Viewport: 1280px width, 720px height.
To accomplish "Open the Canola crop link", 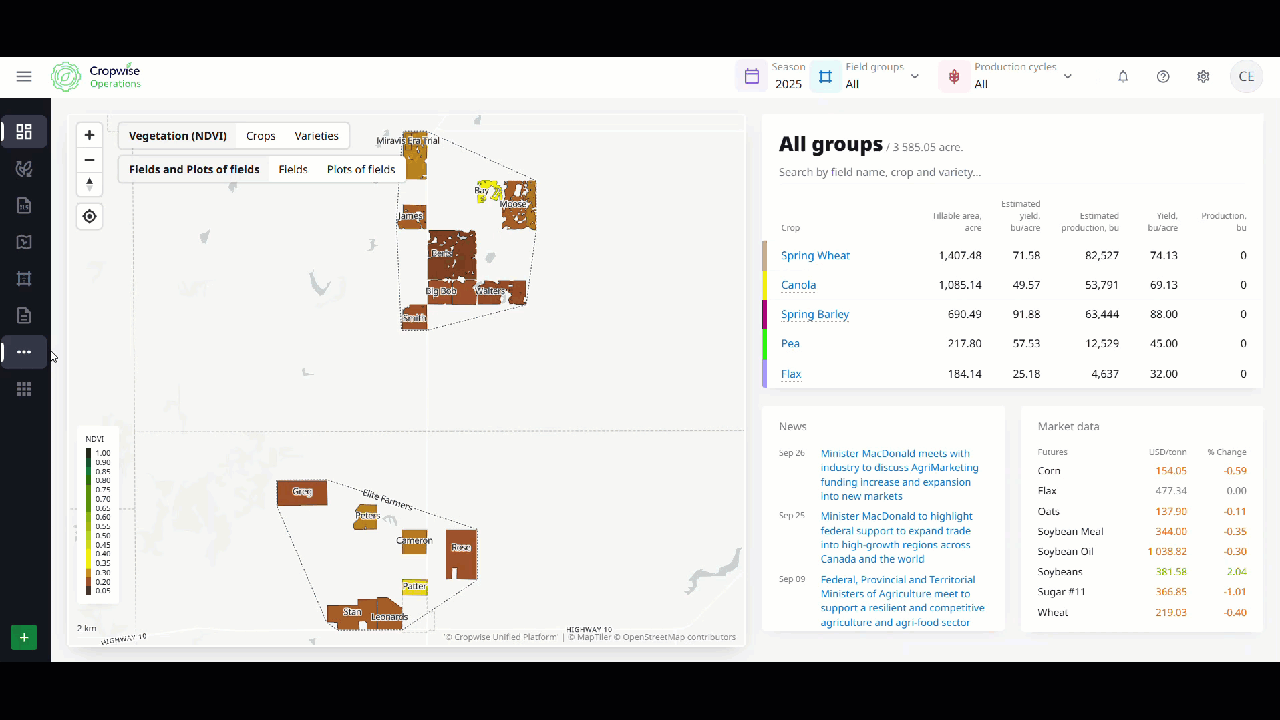I will point(798,285).
